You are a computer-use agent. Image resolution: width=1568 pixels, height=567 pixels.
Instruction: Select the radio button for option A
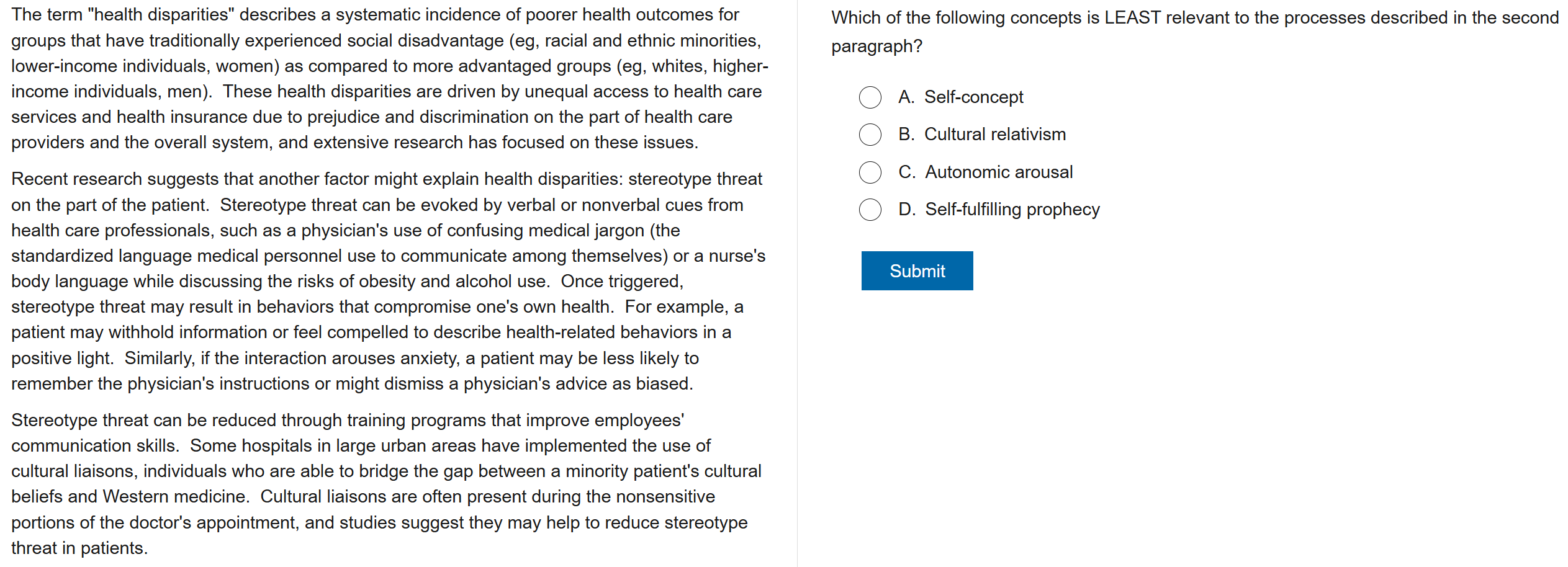(x=870, y=97)
